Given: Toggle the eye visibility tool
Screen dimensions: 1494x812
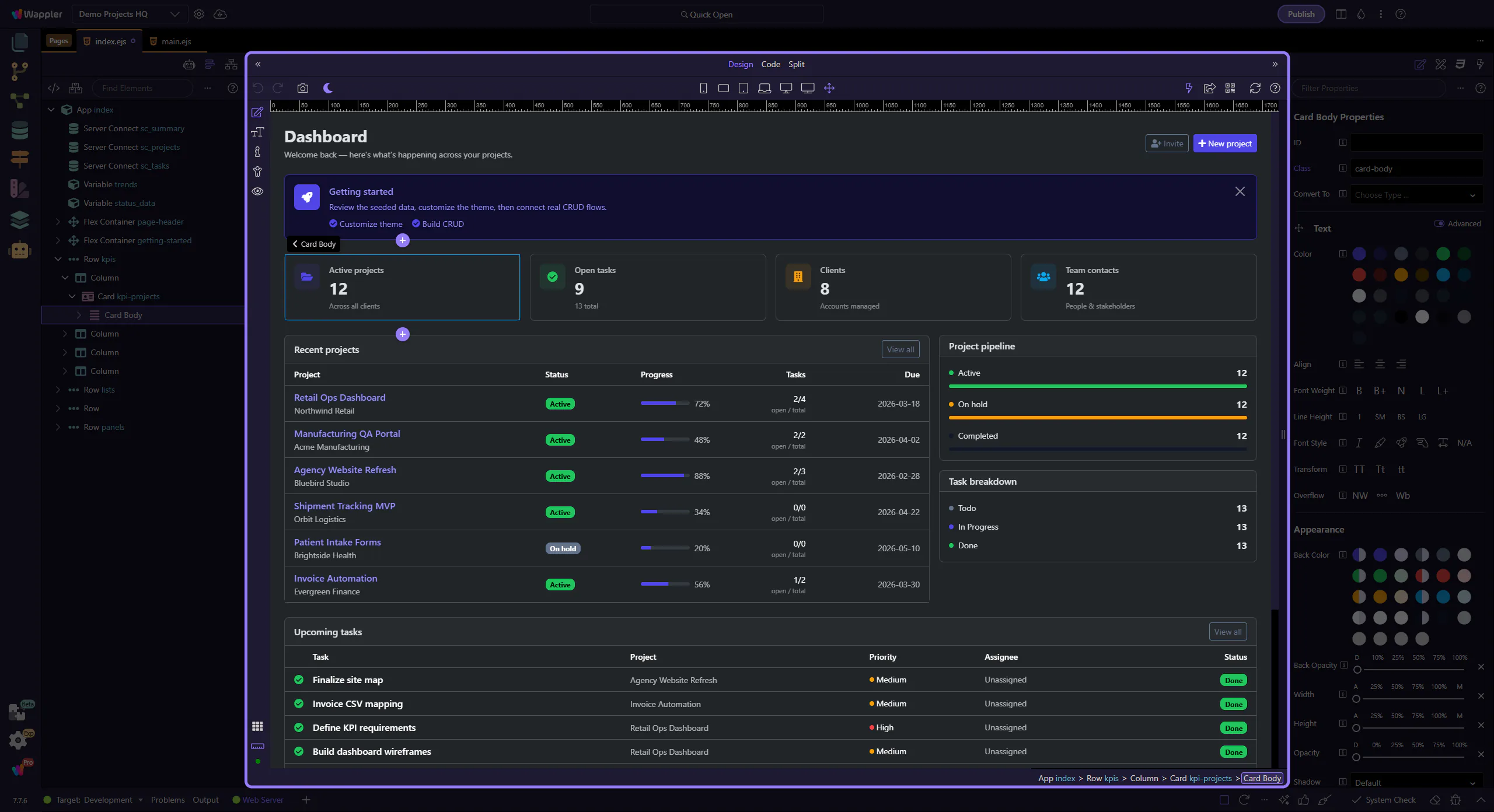Looking at the screenshot, I should pyautogui.click(x=257, y=191).
